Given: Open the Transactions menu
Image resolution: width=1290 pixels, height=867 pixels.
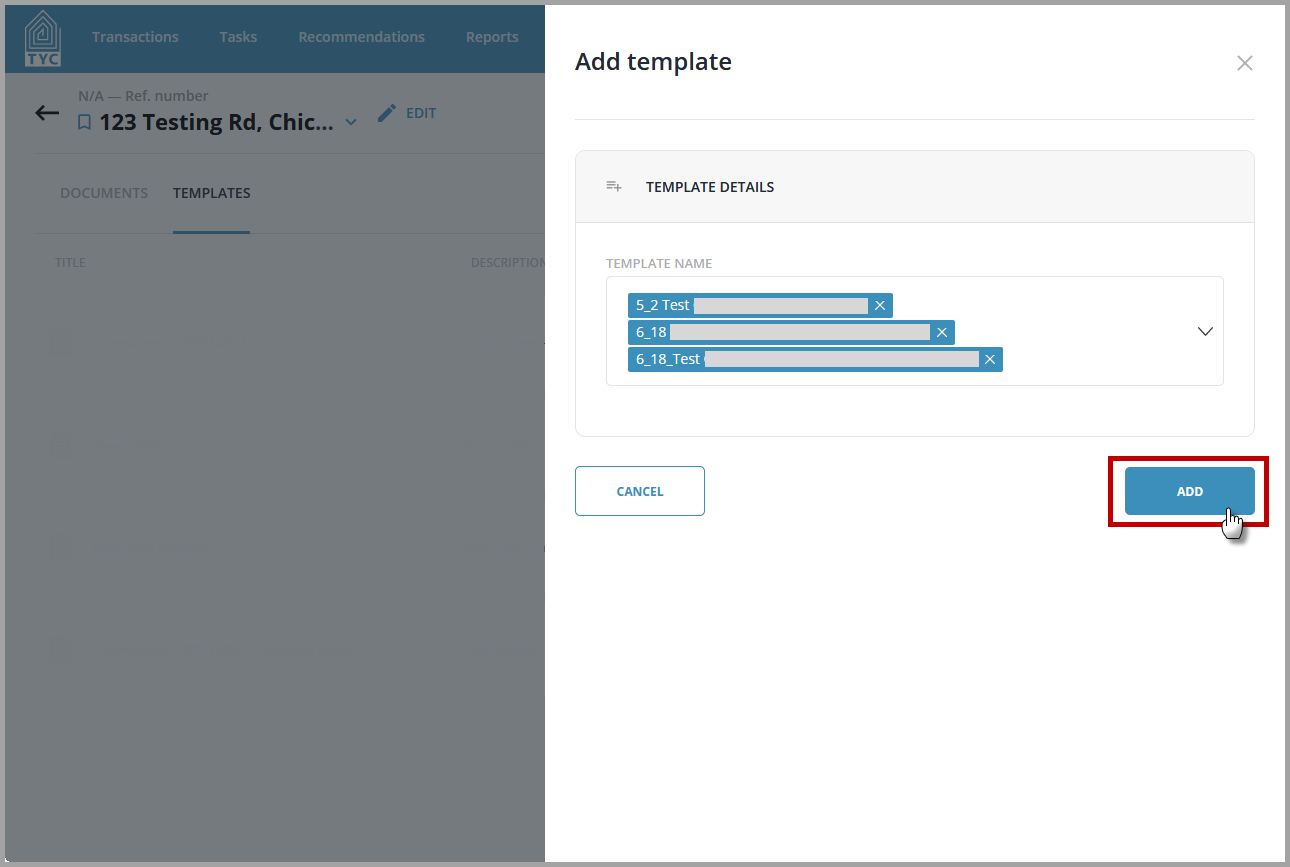Looking at the screenshot, I should 135,37.
